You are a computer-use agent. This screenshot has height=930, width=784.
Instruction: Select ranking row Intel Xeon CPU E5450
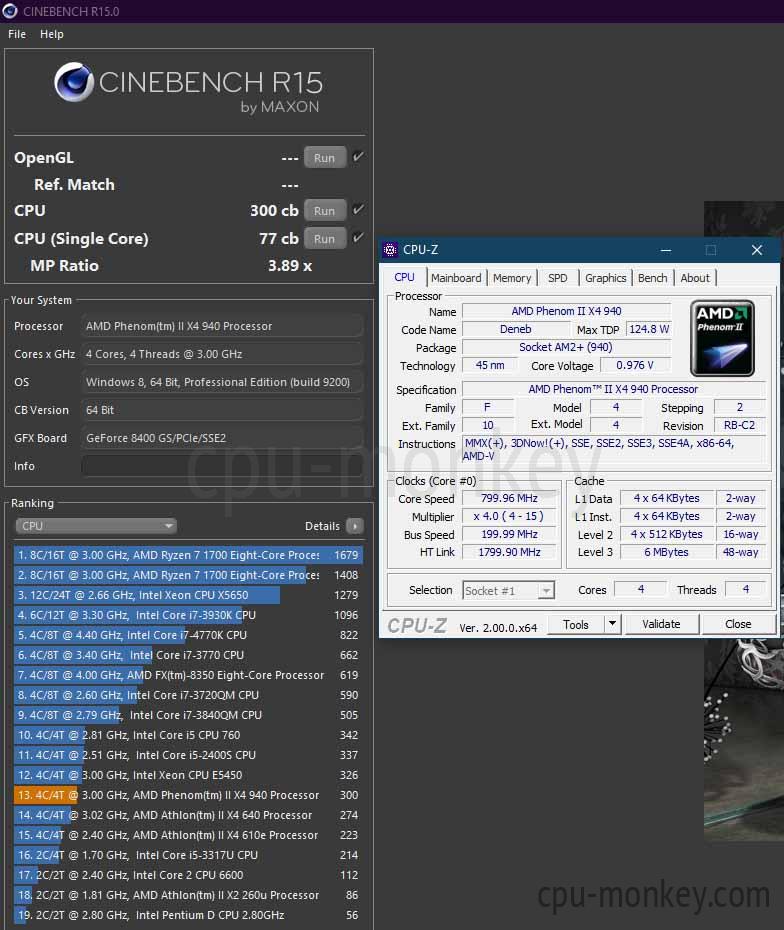pyautogui.click(x=188, y=775)
